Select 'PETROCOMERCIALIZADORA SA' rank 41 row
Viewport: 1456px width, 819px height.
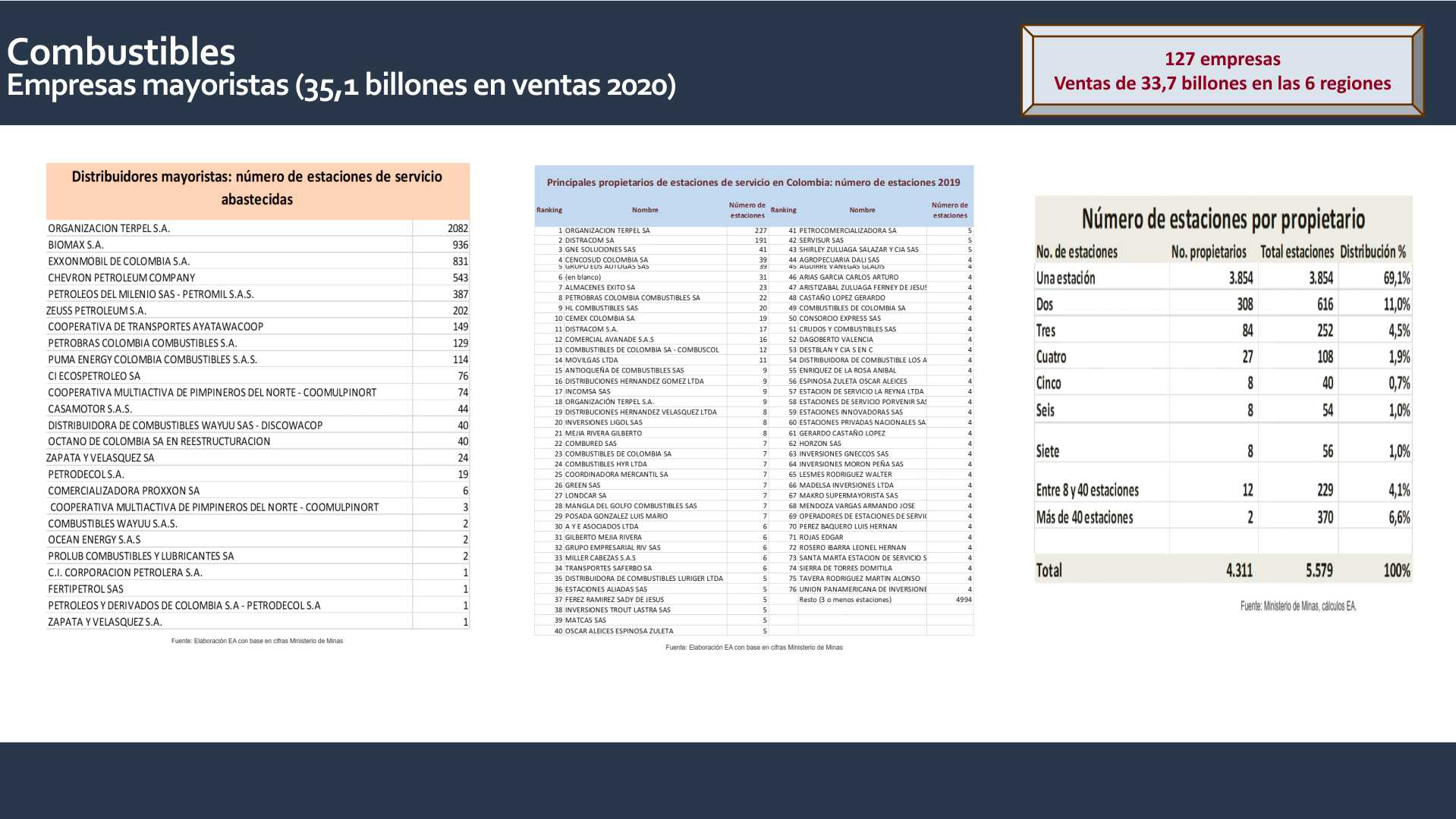point(871,231)
